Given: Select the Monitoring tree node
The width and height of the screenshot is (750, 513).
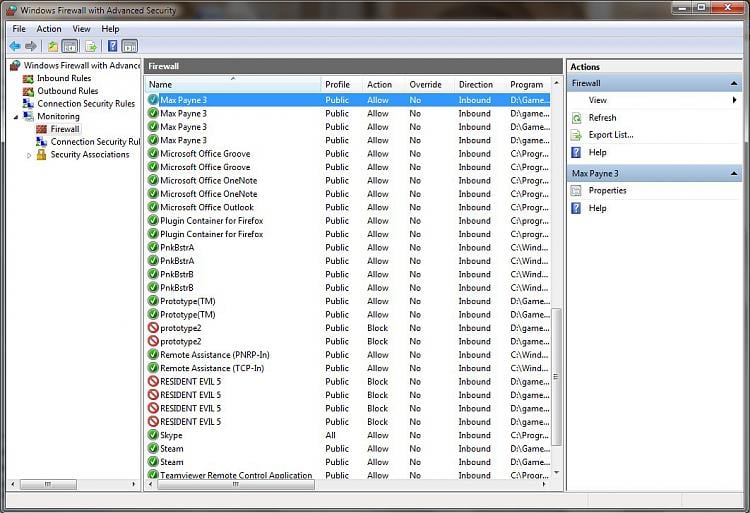Looking at the screenshot, I should click(x=58, y=116).
